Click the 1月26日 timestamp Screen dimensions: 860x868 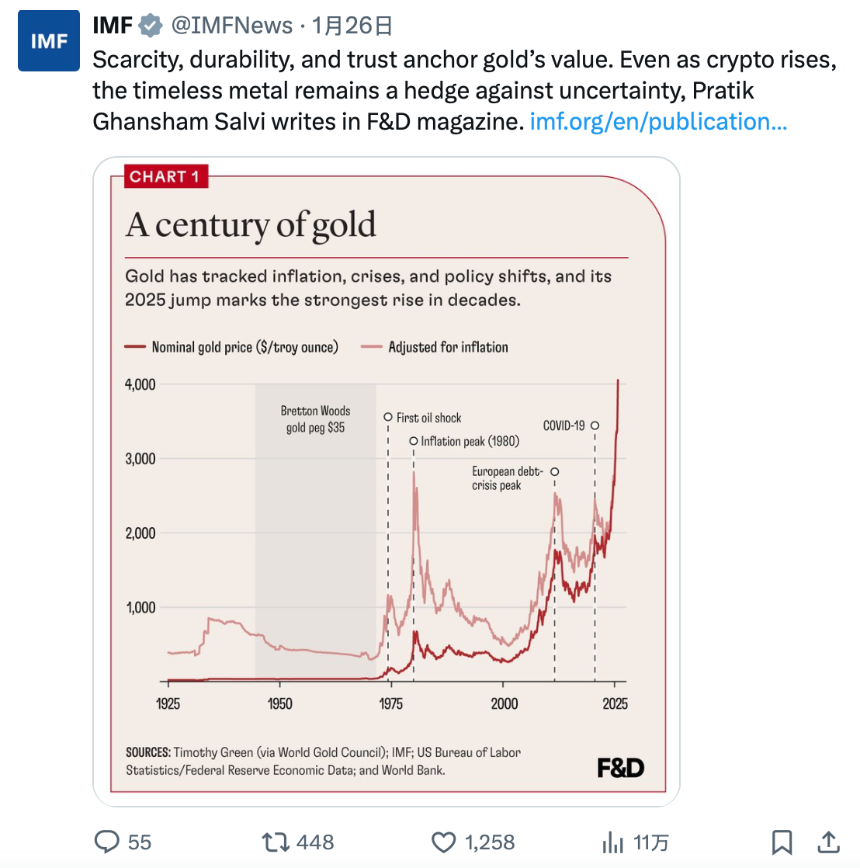353,25
